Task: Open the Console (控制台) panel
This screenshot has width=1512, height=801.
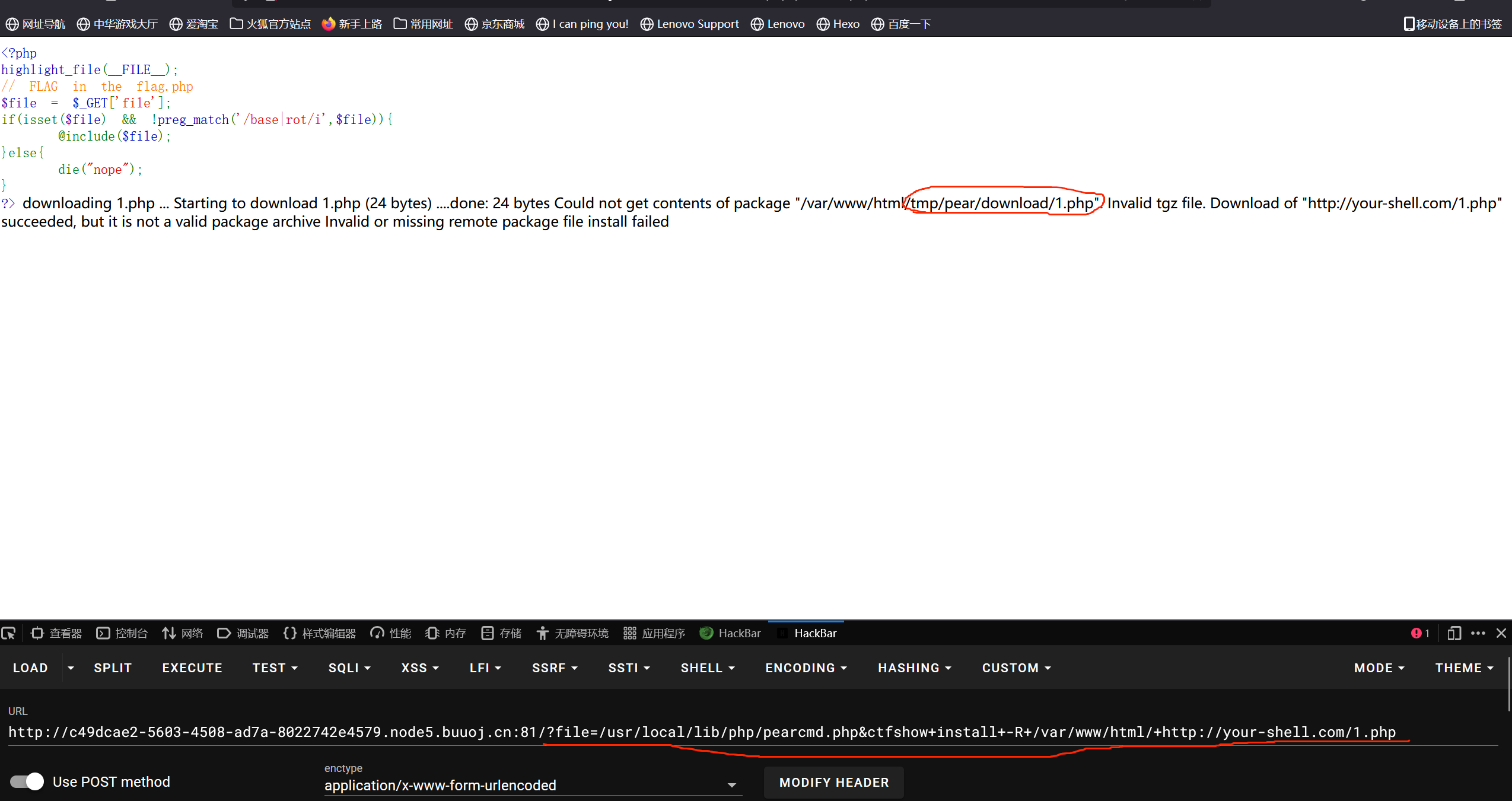Action: pyautogui.click(x=122, y=633)
